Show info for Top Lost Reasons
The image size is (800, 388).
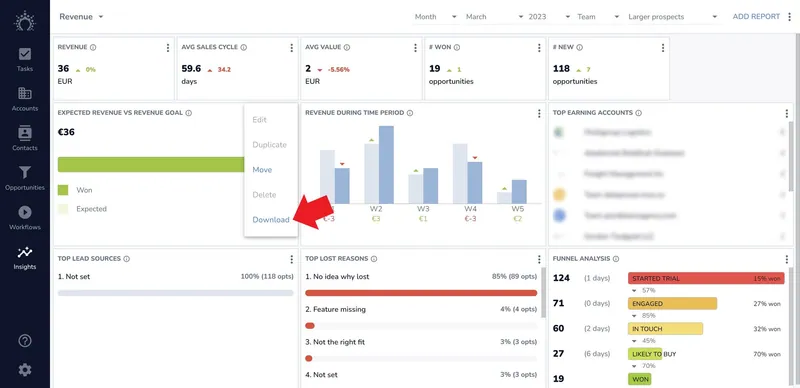click(x=374, y=259)
